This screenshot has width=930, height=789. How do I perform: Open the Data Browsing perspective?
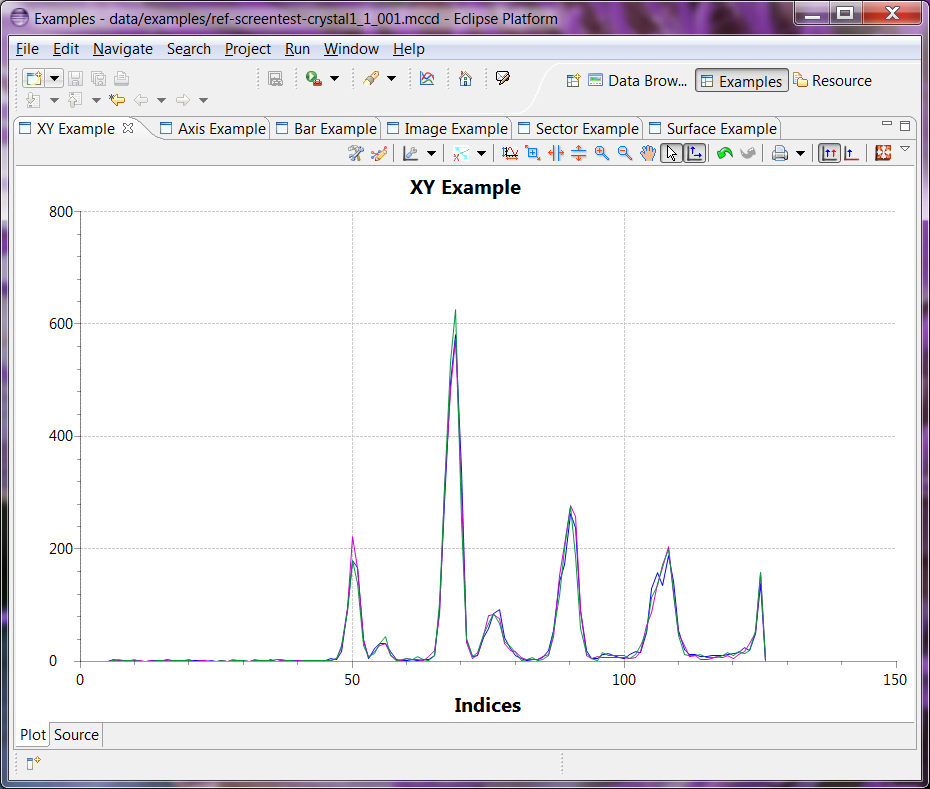pyautogui.click(x=636, y=81)
